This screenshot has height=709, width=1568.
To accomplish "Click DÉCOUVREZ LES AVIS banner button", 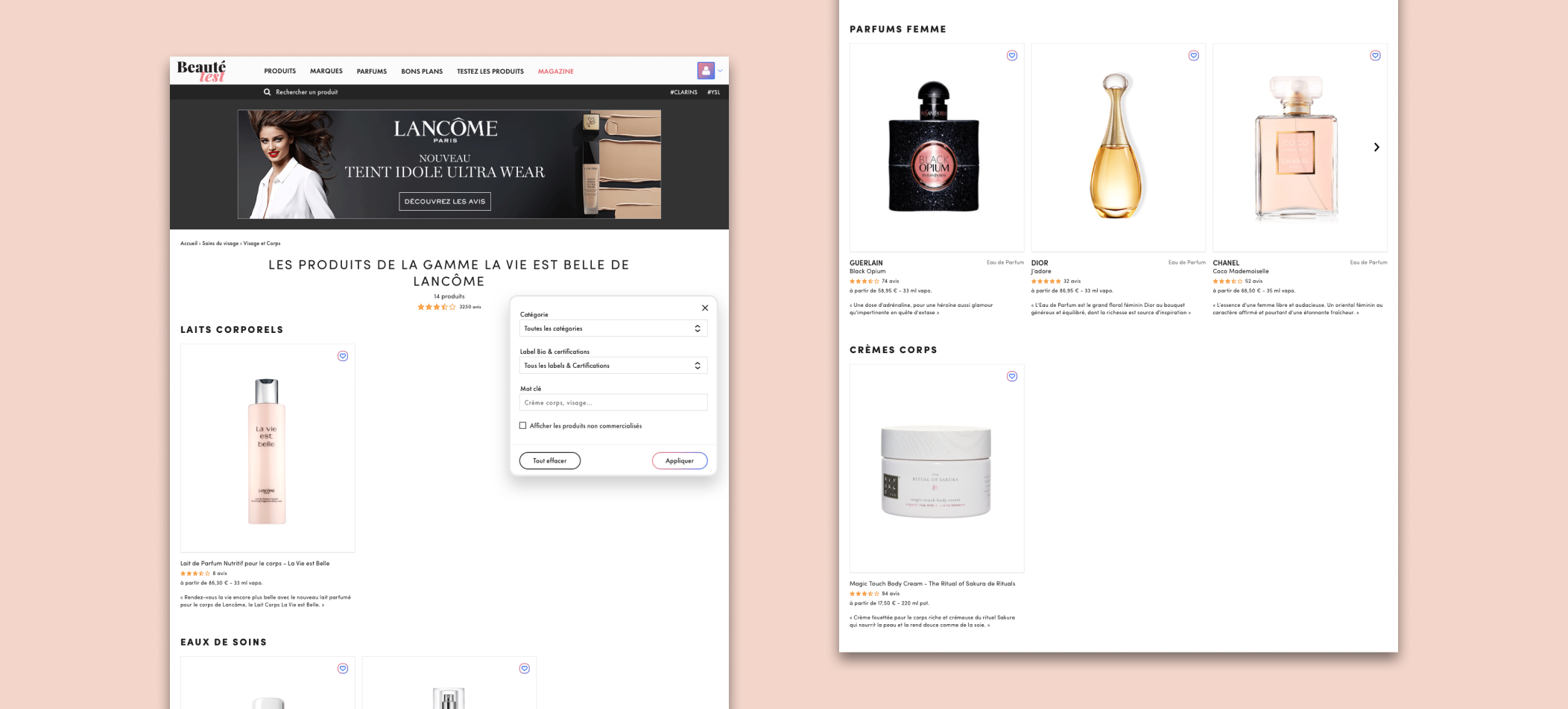I will 445,201.
